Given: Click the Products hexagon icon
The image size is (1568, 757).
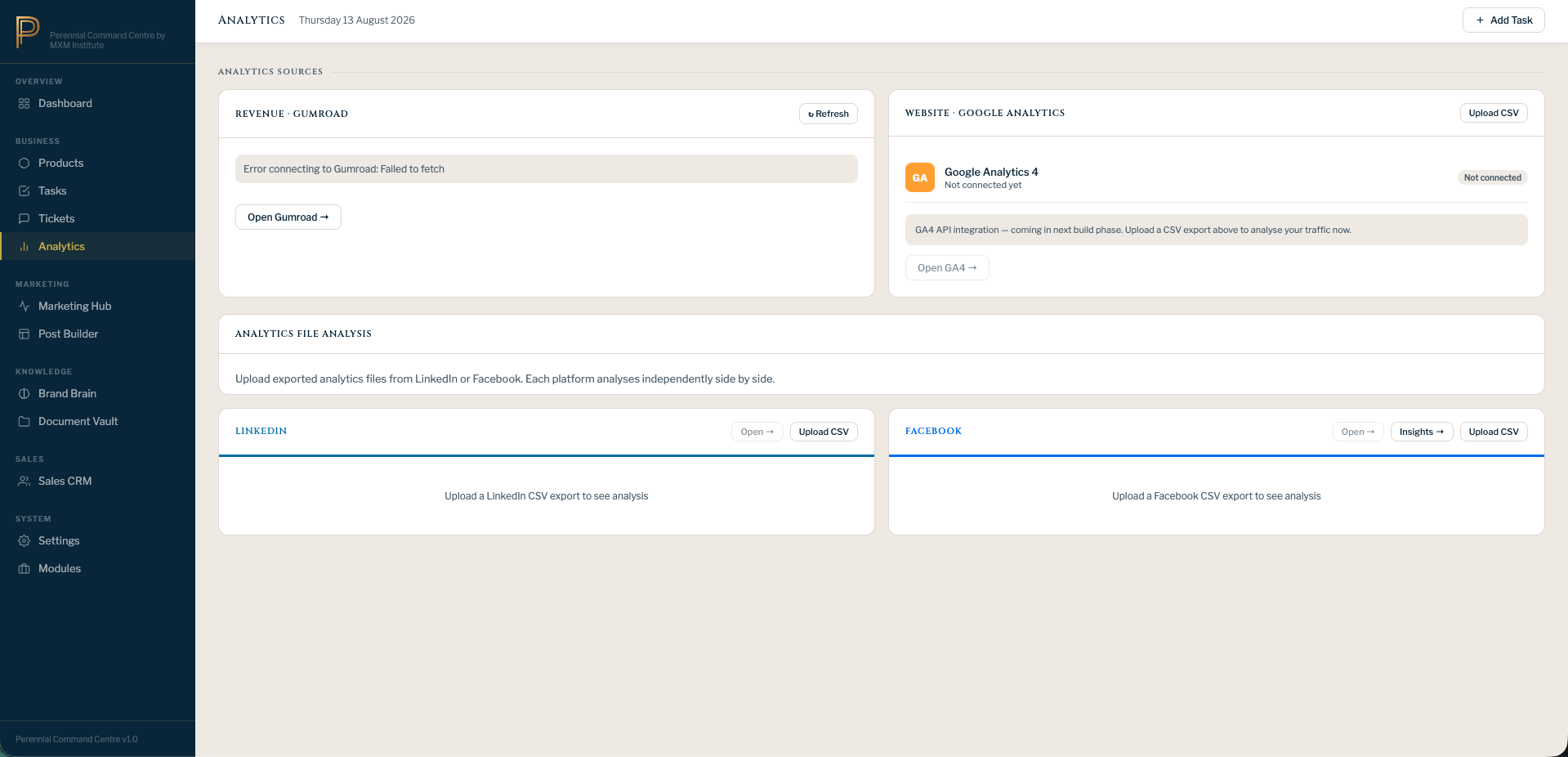Looking at the screenshot, I should [x=25, y=163].
